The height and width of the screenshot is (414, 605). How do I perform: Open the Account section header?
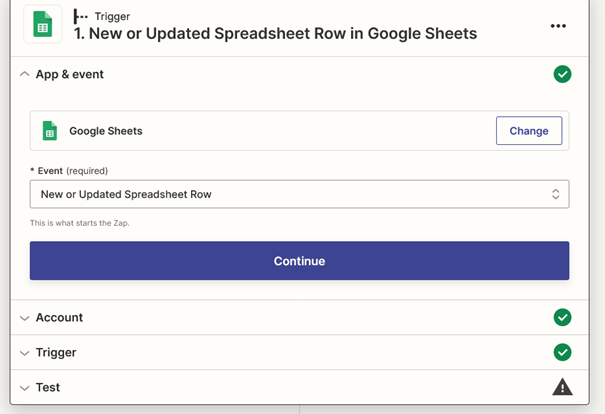299,317
